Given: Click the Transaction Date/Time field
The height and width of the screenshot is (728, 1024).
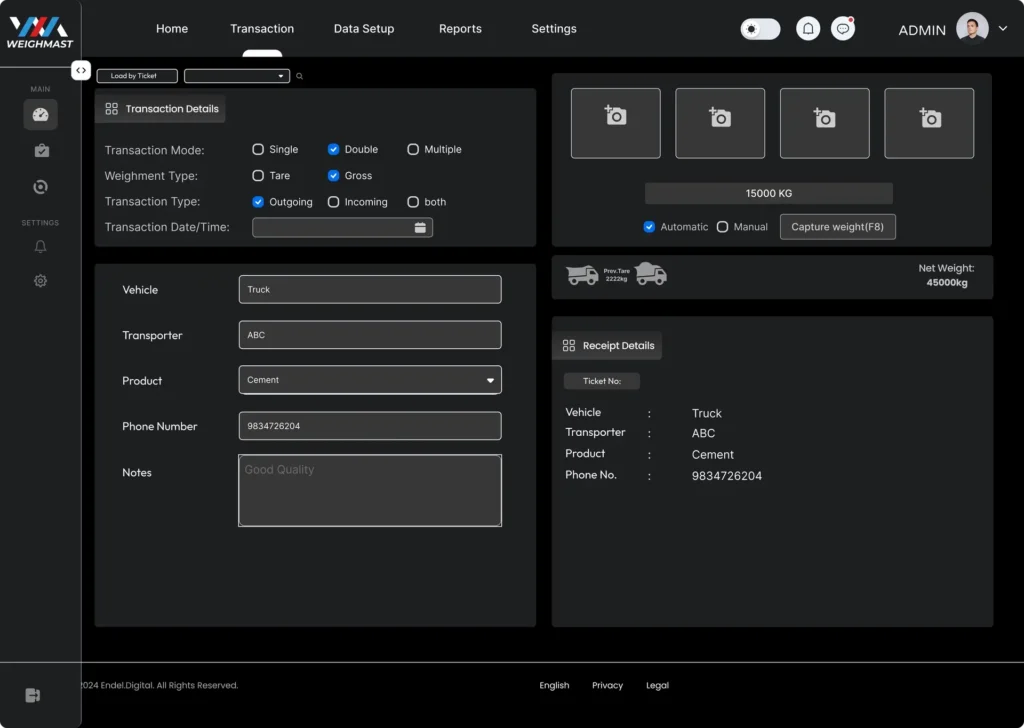Looking at the screenshot, I should tap(342, 227).
